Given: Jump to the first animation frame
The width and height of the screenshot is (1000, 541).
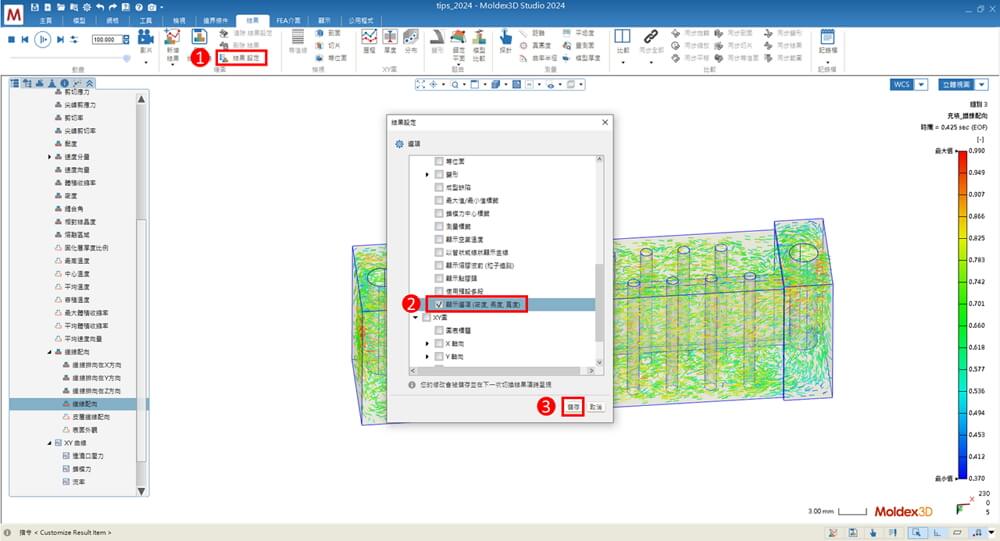Looking at the screenshot, I should pos(25,40).
